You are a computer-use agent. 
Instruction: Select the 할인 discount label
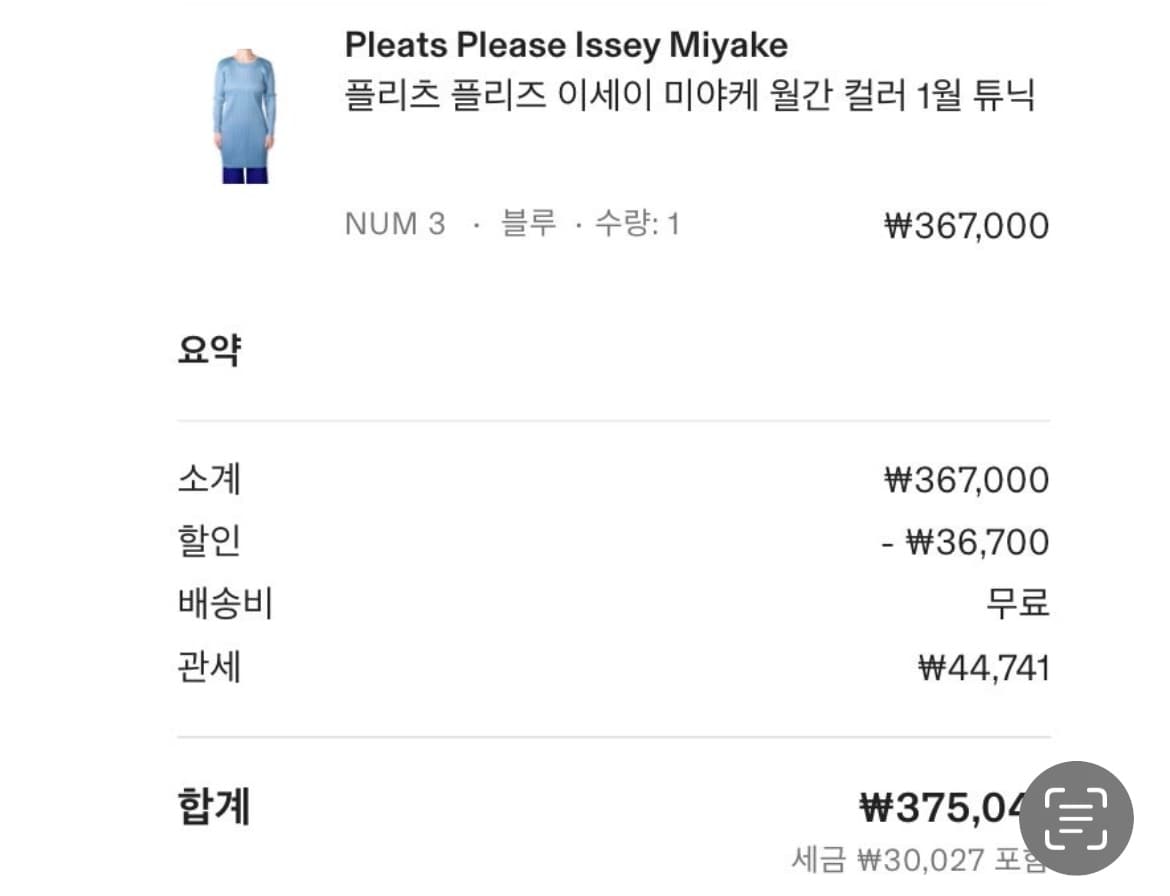tap(209, 540)
